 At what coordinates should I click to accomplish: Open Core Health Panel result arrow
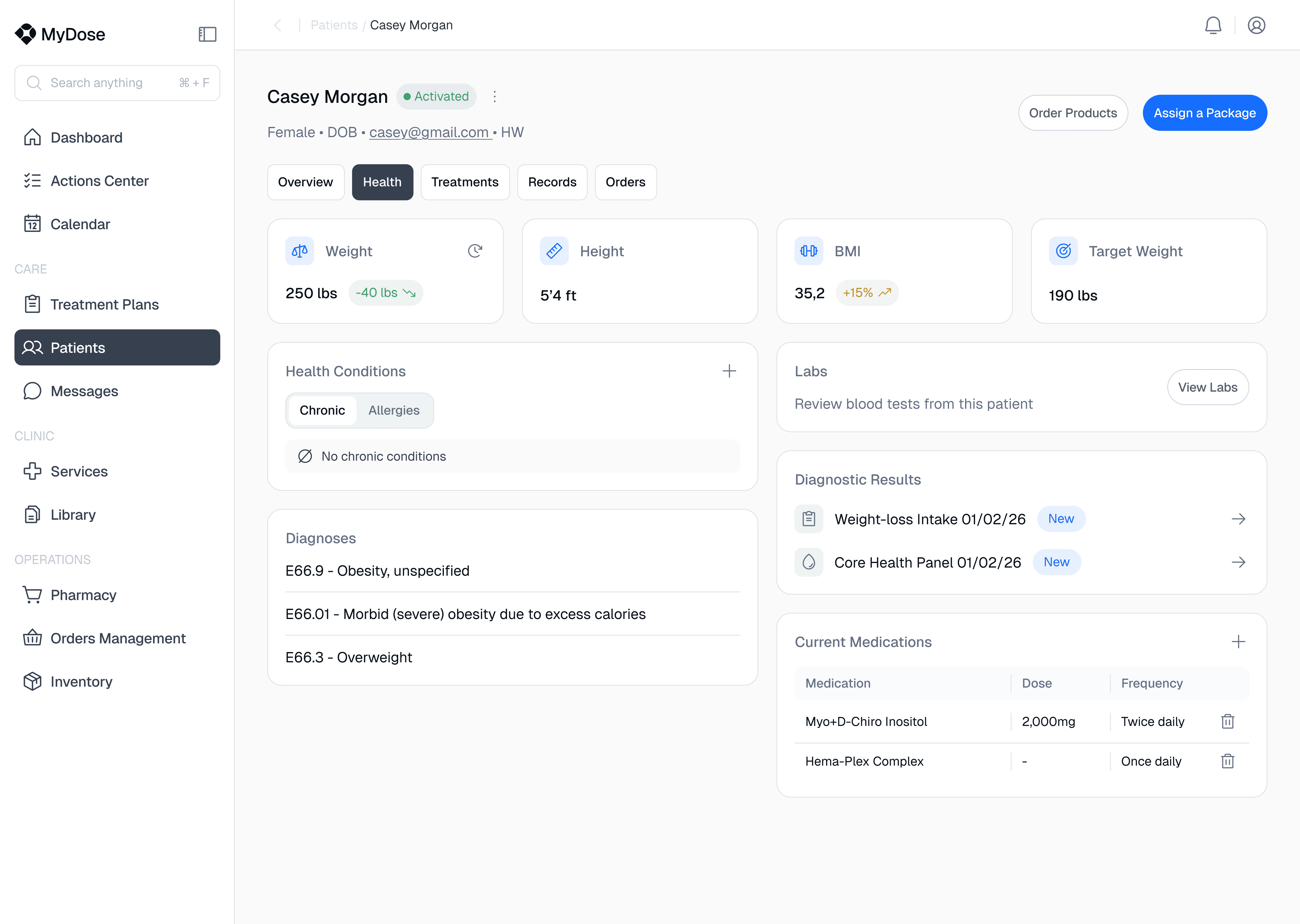[x=1239, y=562]
